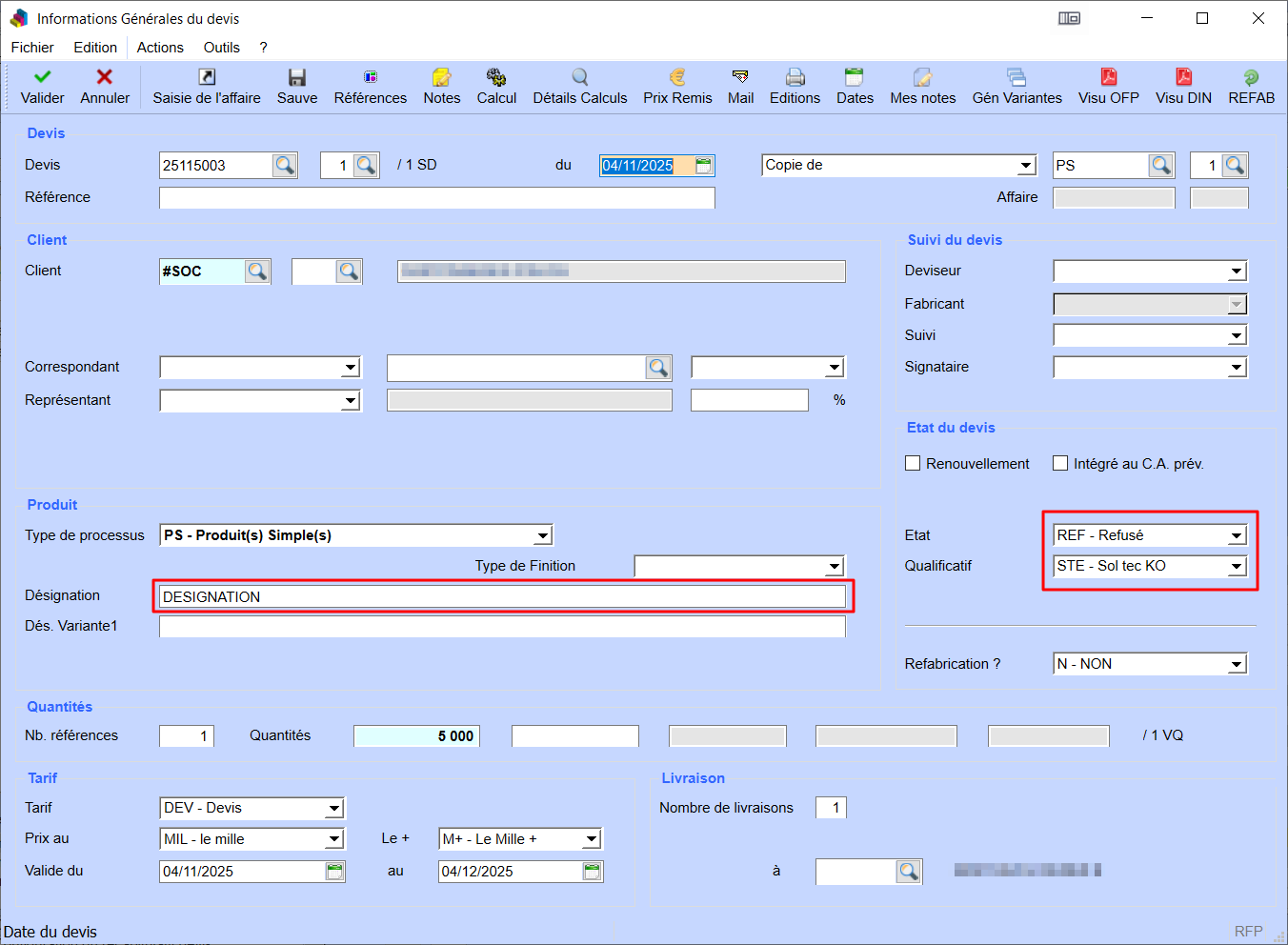The width and height of the screenshot is (1288, 945).
Task: Click the Saisie de l'affaire button
Action: (207, 86)
